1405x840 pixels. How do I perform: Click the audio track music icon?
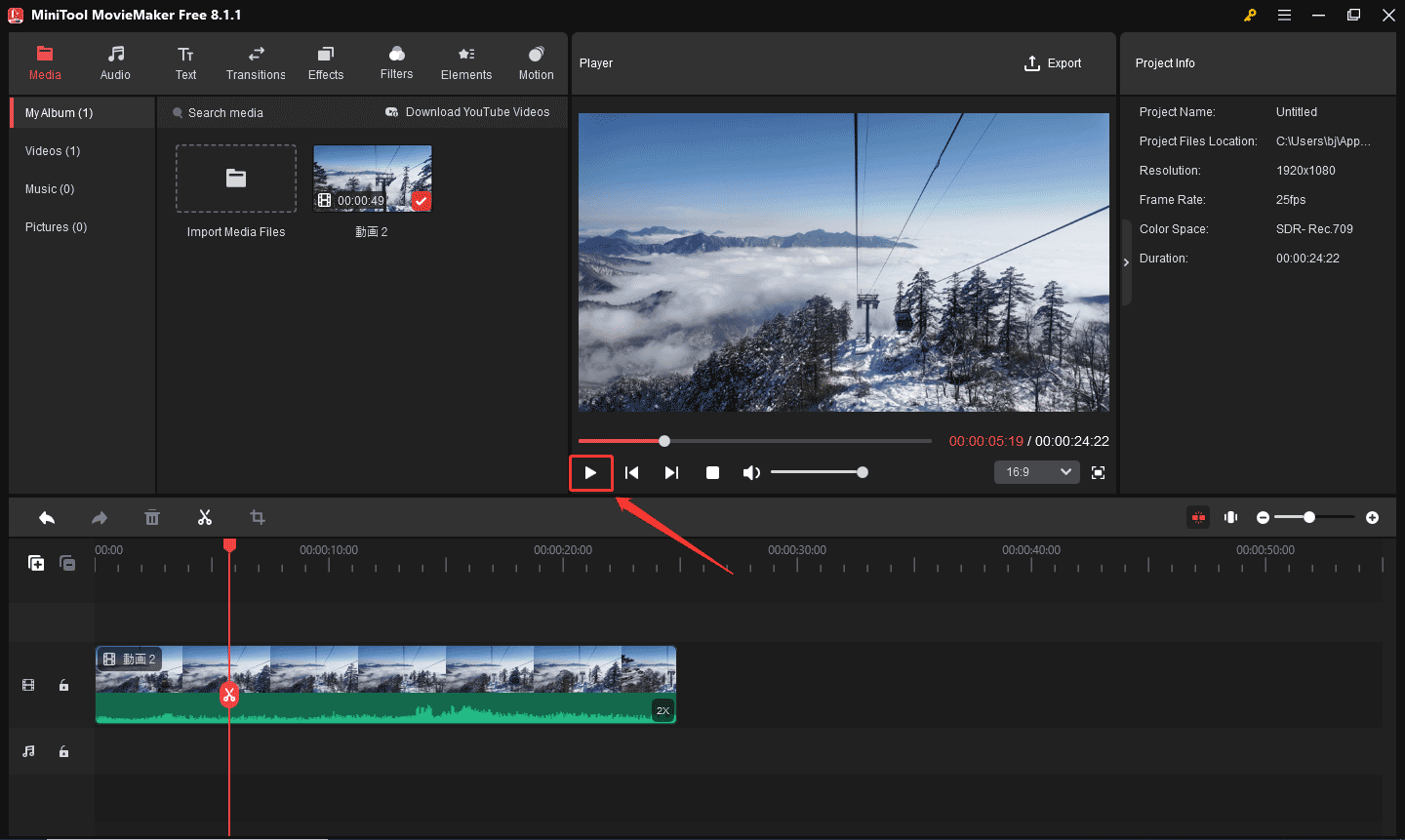coord(28,751)
